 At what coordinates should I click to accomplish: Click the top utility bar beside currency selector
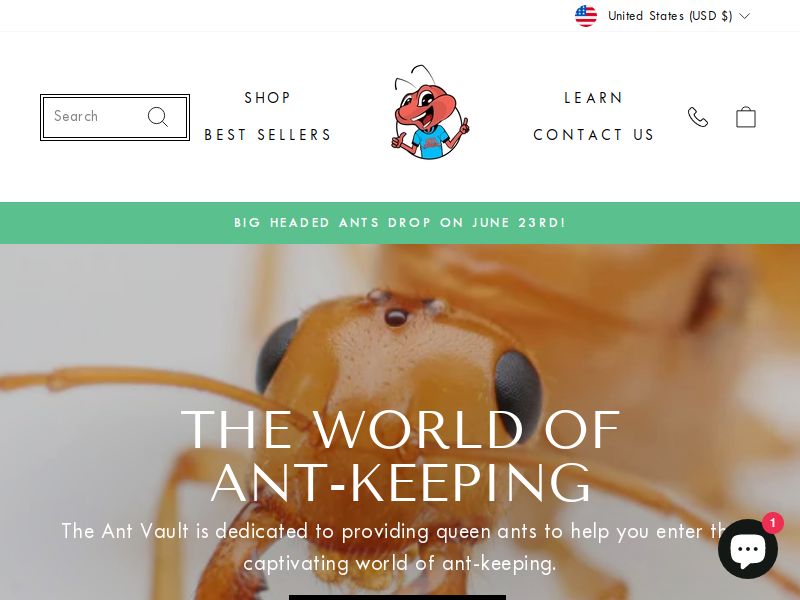pyautogui.click(x=286, y=16)
